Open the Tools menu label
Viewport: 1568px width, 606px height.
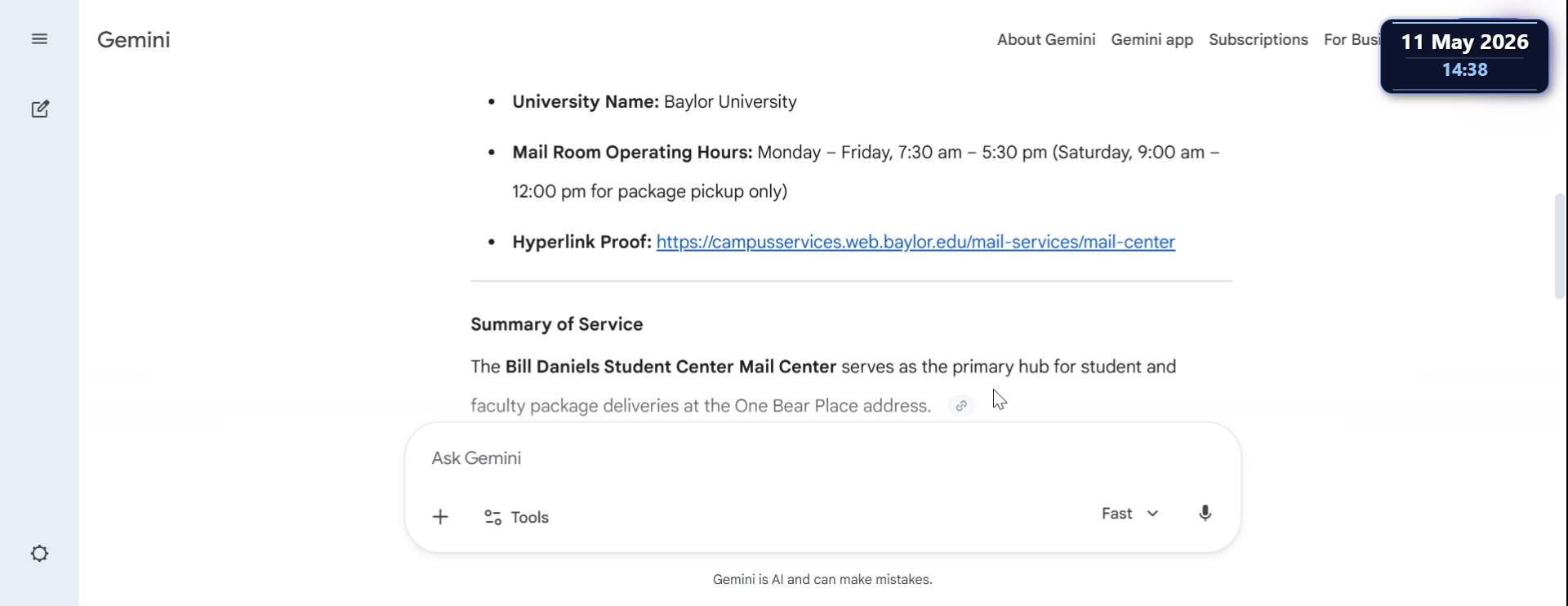(530, 517)
